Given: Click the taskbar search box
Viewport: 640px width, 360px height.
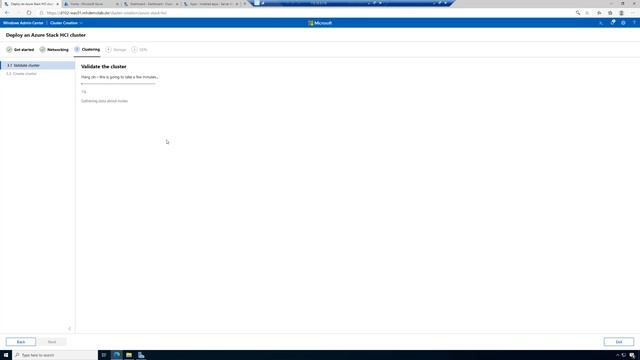Looking at the screenshot, I should (55, 355).
